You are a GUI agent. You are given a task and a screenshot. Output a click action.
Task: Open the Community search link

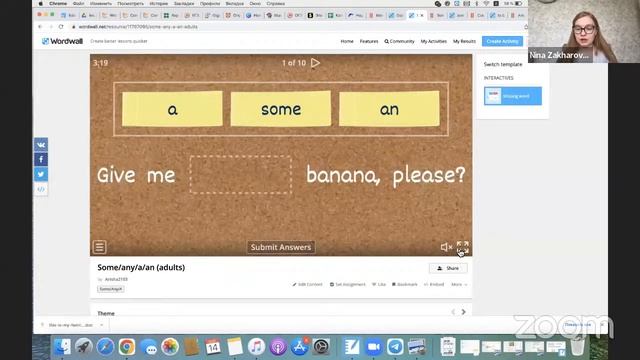(399, 41)
